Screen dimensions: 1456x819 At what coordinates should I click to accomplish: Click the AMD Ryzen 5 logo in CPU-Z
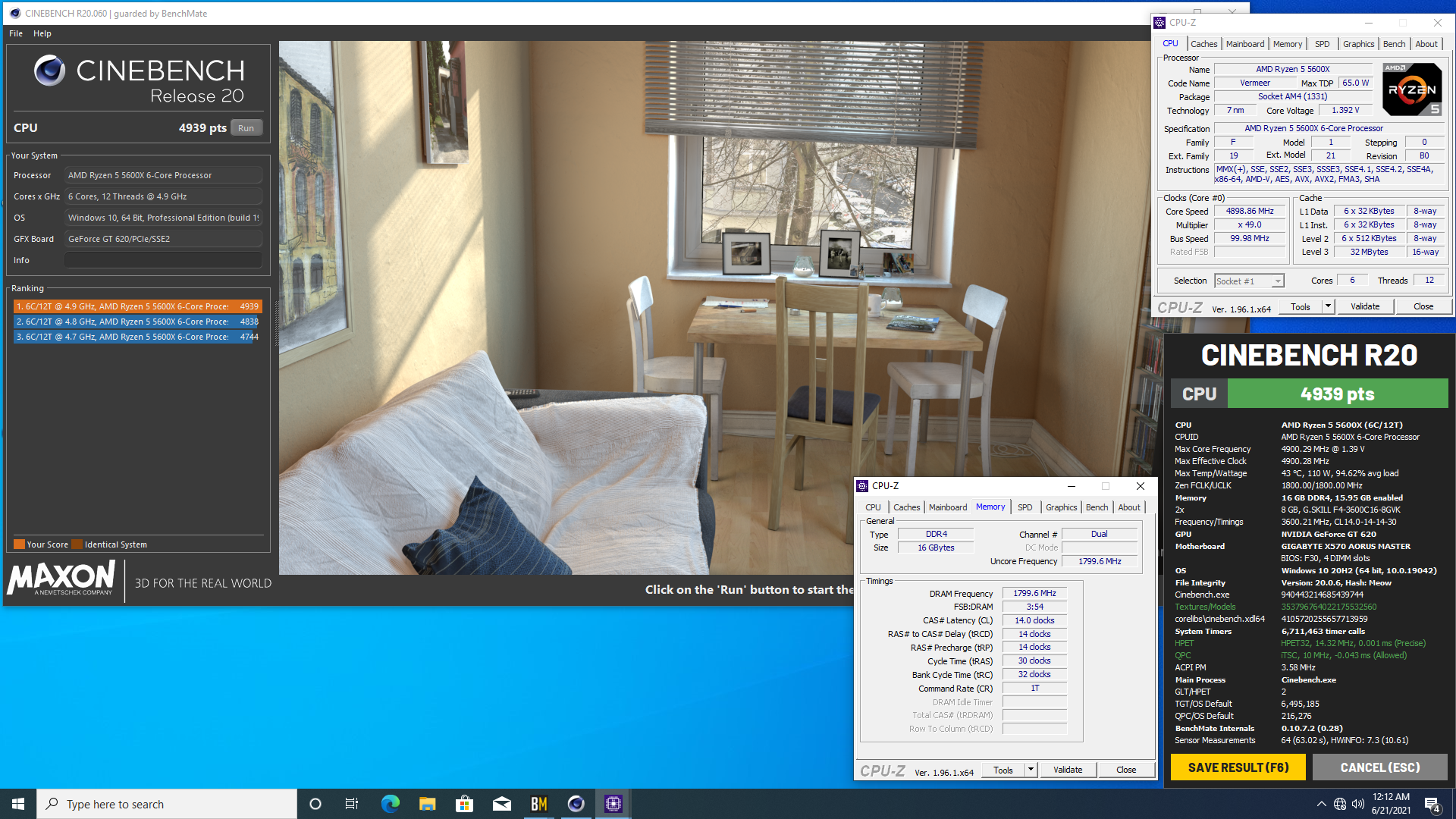coord(1412,89)
